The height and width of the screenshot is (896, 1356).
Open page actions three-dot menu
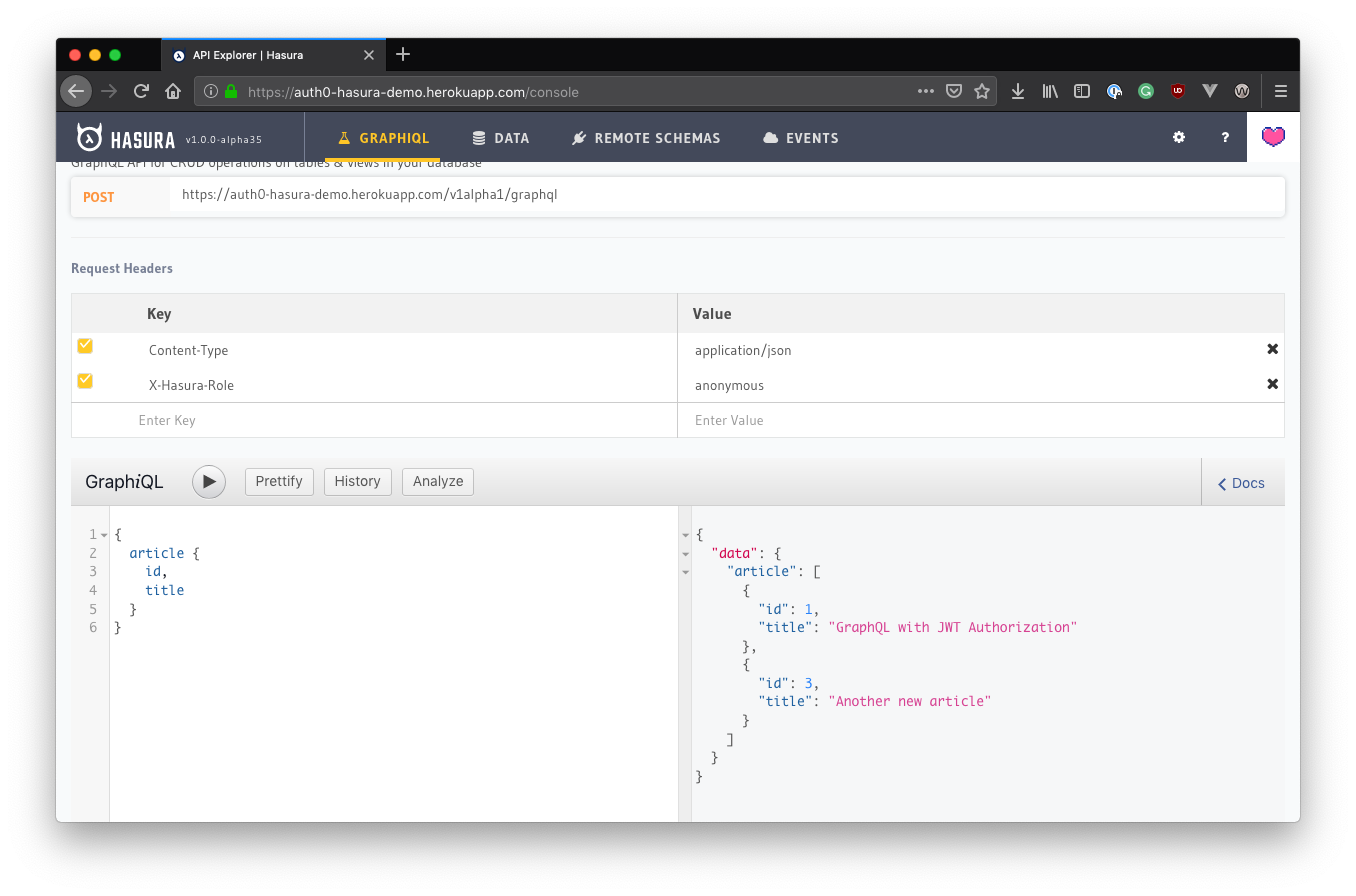coord(926,91)
